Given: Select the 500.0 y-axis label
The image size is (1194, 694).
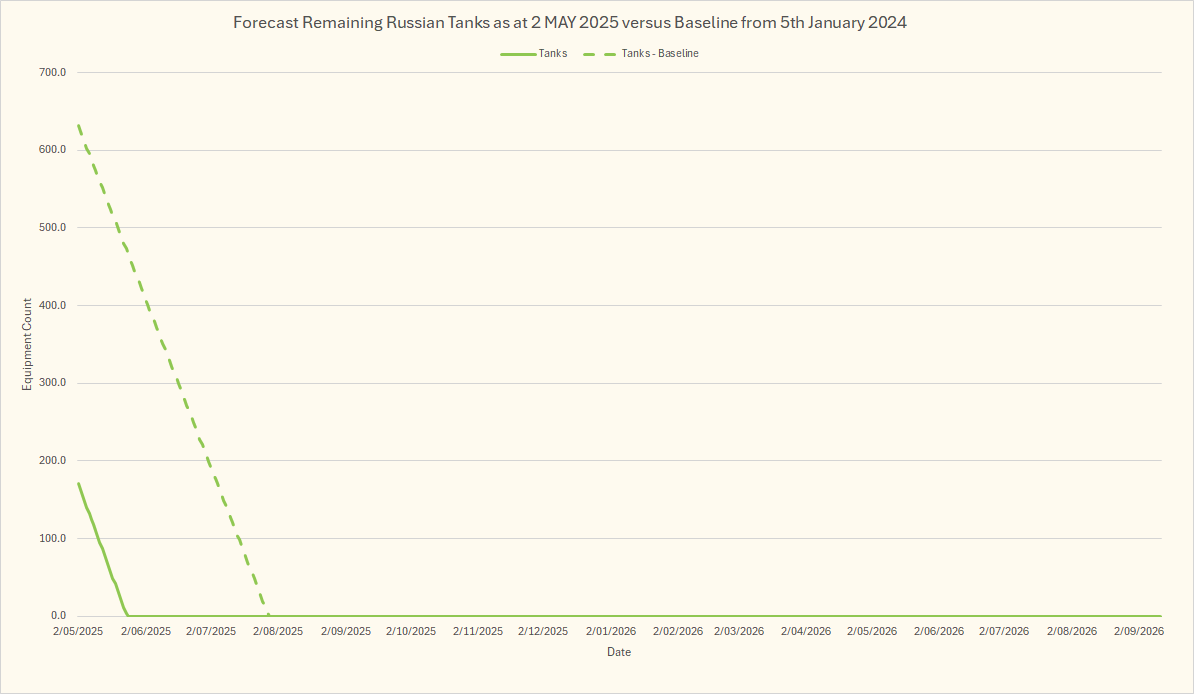Looking at the screenshot, I should (52, 227).
